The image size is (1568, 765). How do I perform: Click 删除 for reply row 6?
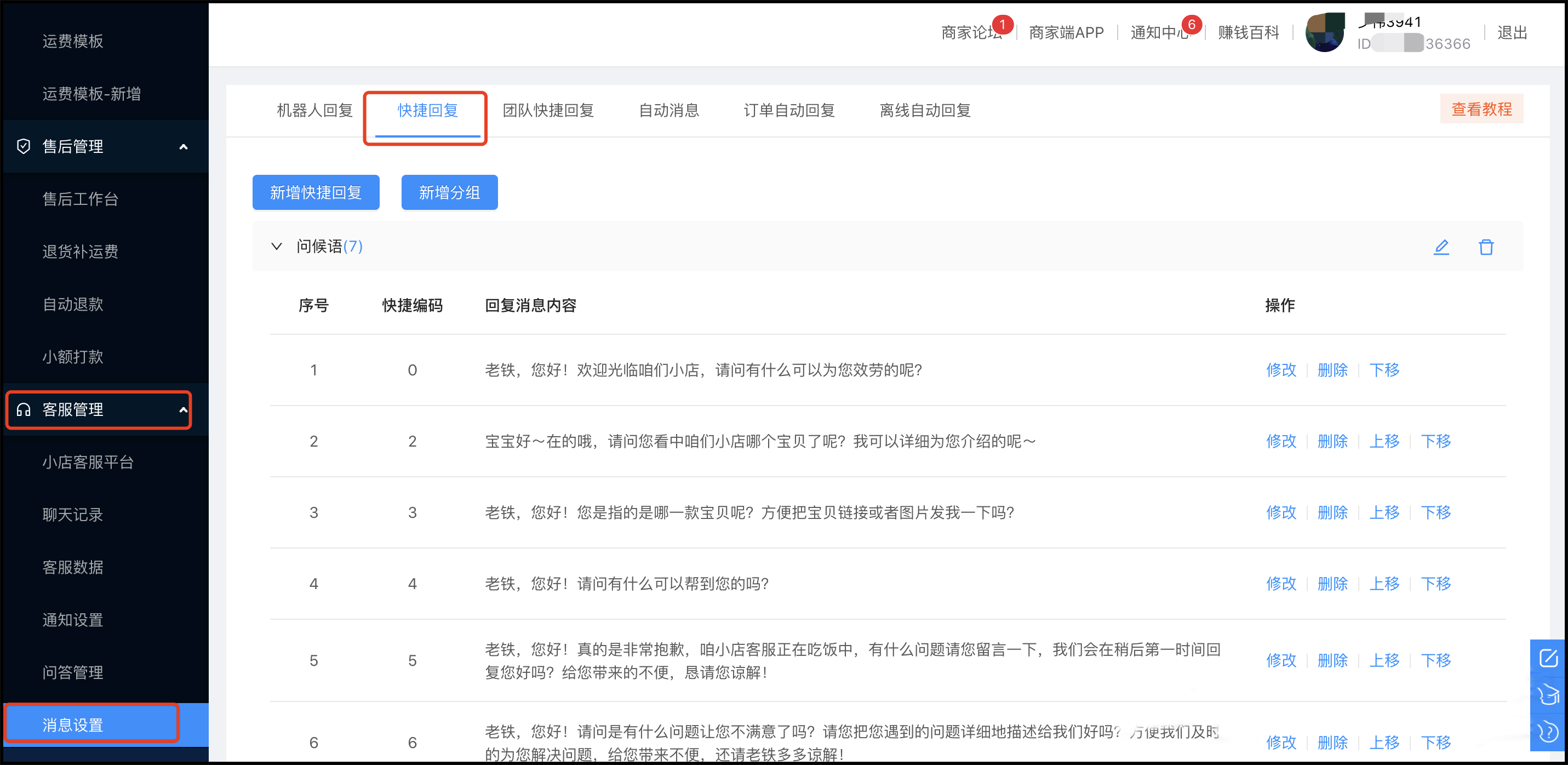coord(1332,743)
